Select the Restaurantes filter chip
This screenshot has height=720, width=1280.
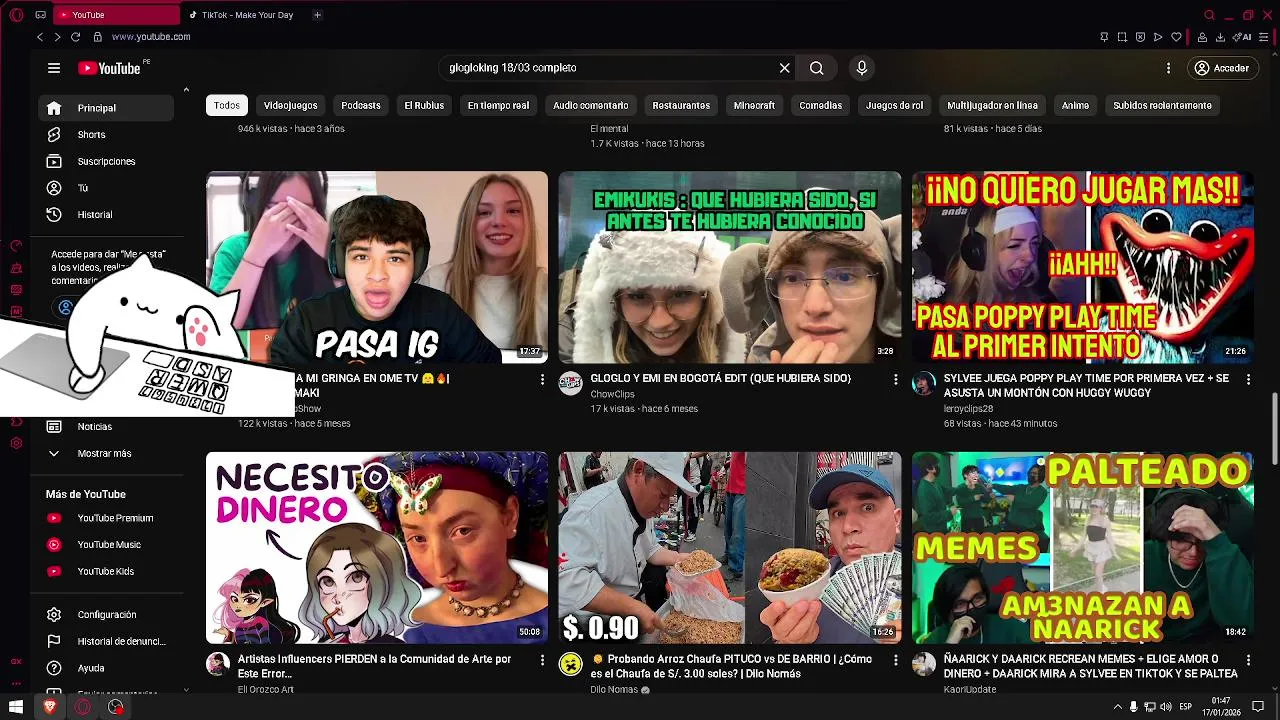pos(681,105)
